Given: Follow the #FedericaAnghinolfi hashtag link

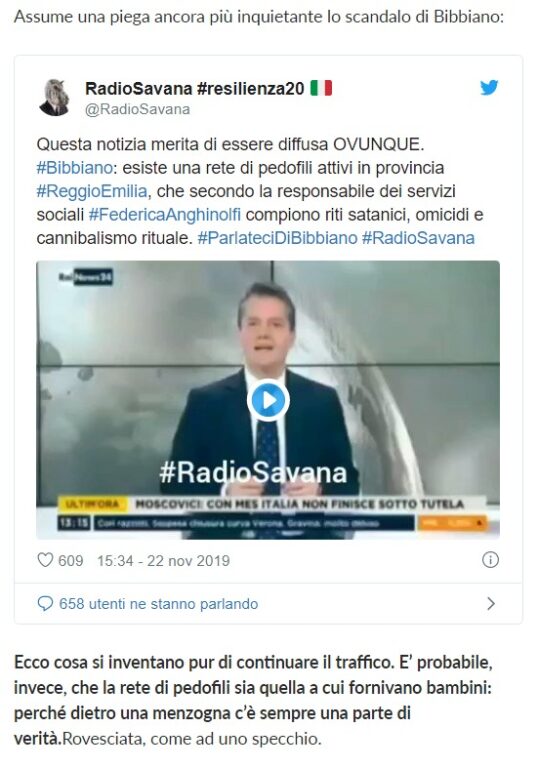Looking at the screenshot, I should point(165,215).
